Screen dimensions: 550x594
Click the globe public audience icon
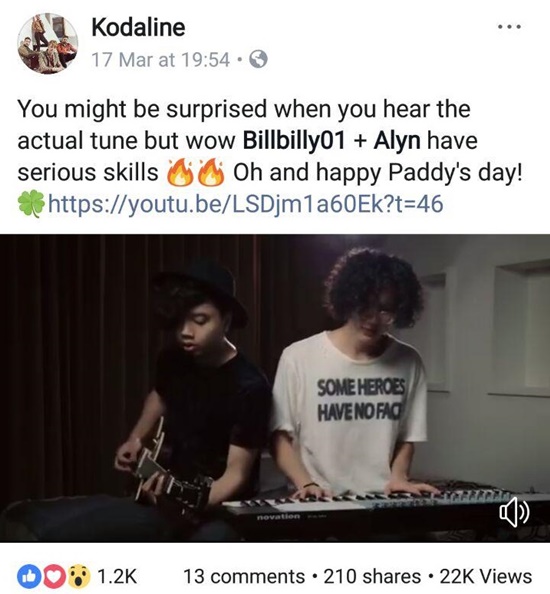pyautogui.click(x=258, y=59)
